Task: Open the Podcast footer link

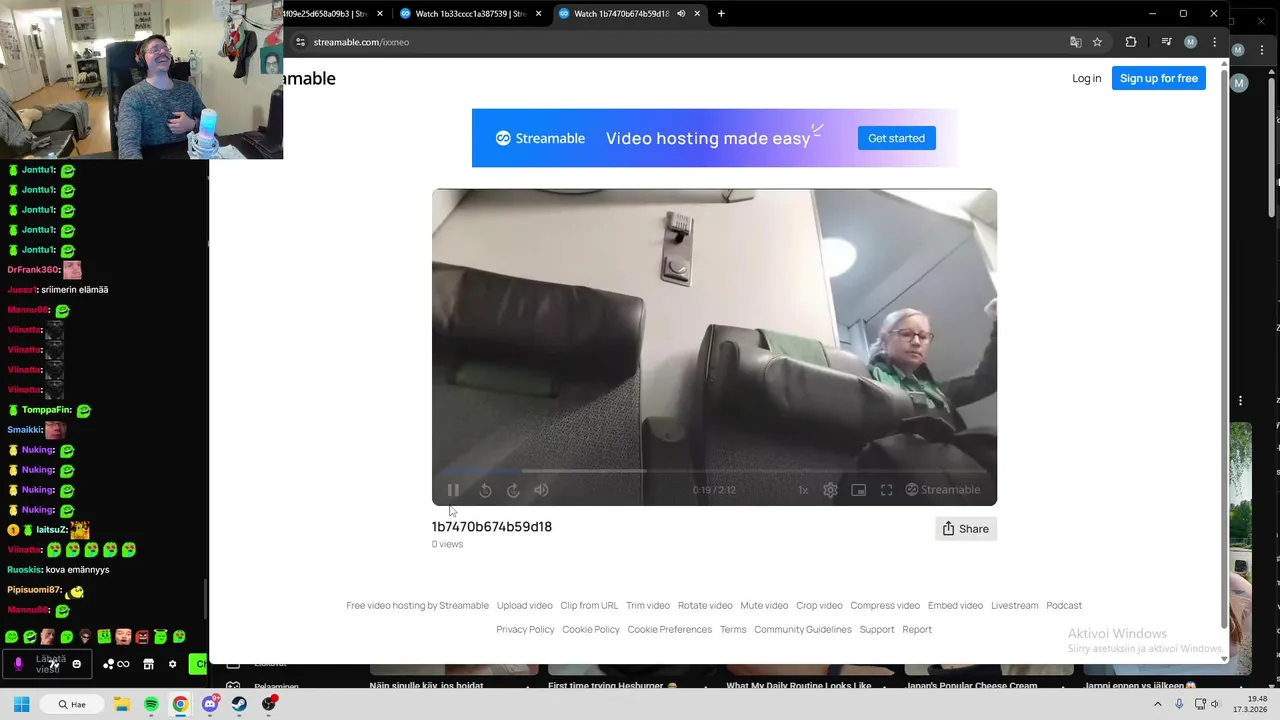Action: (1064, 605)
